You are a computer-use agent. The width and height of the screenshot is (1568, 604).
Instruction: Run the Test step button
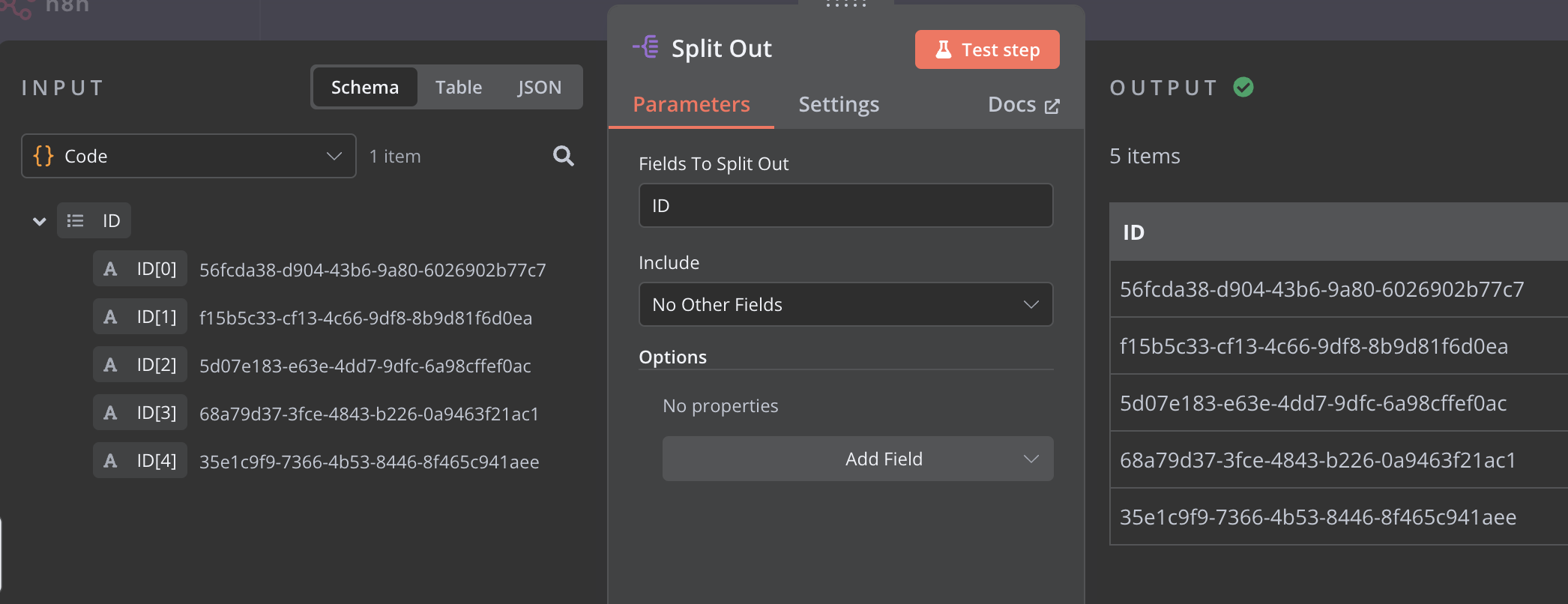[987, 49]
